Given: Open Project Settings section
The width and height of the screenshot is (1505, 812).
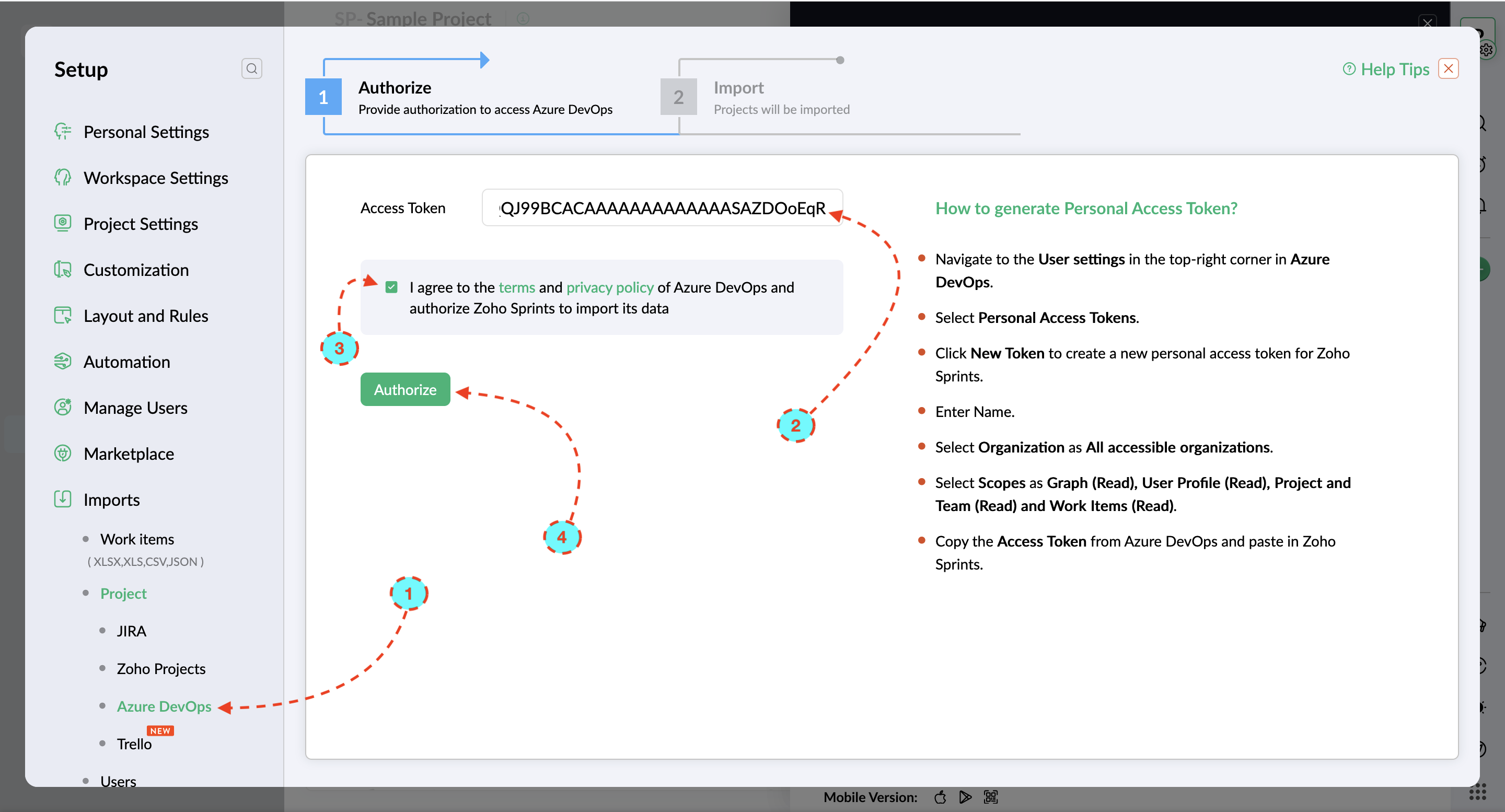Looking at the screenshot, I should click(141, 224).
